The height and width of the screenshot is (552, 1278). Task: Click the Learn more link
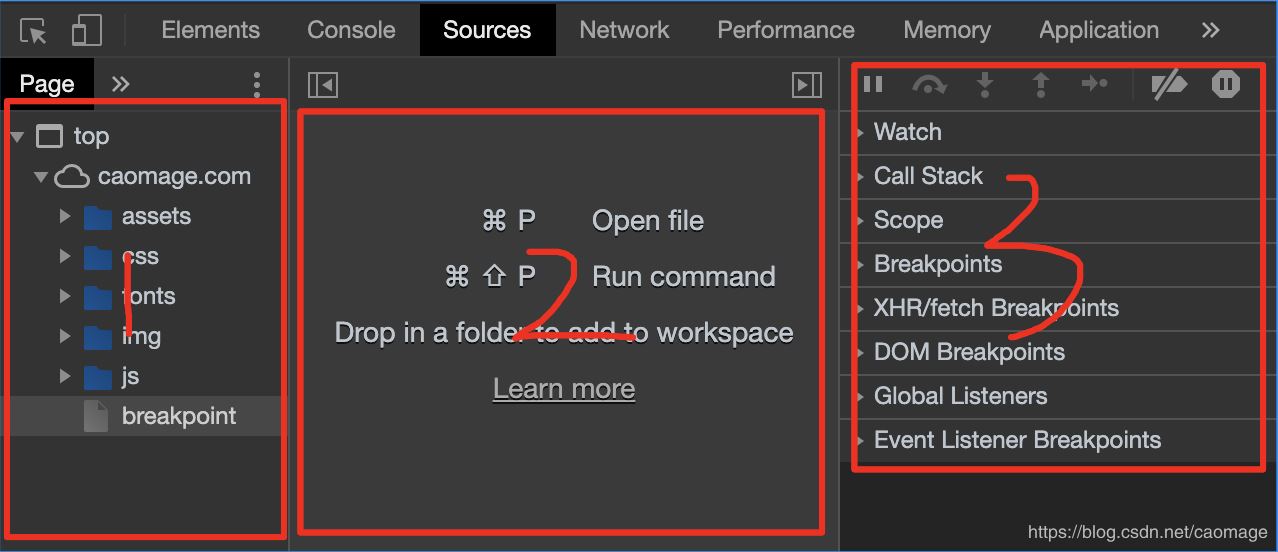(x=564, y=388)
